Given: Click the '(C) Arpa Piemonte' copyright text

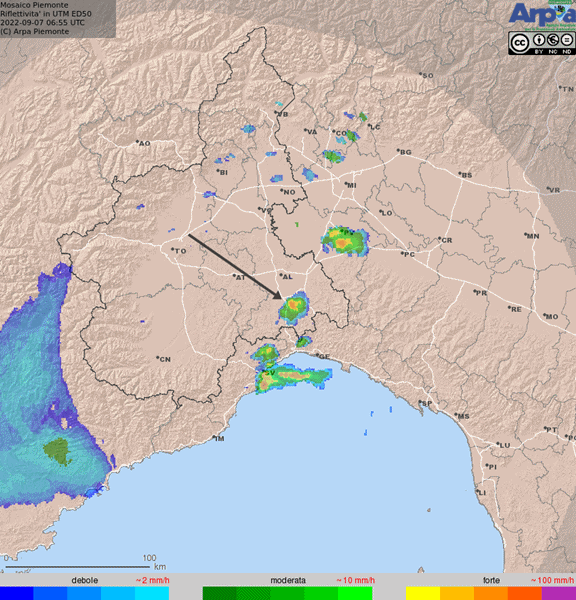Looking at the screenshot, I should [34, 31].
